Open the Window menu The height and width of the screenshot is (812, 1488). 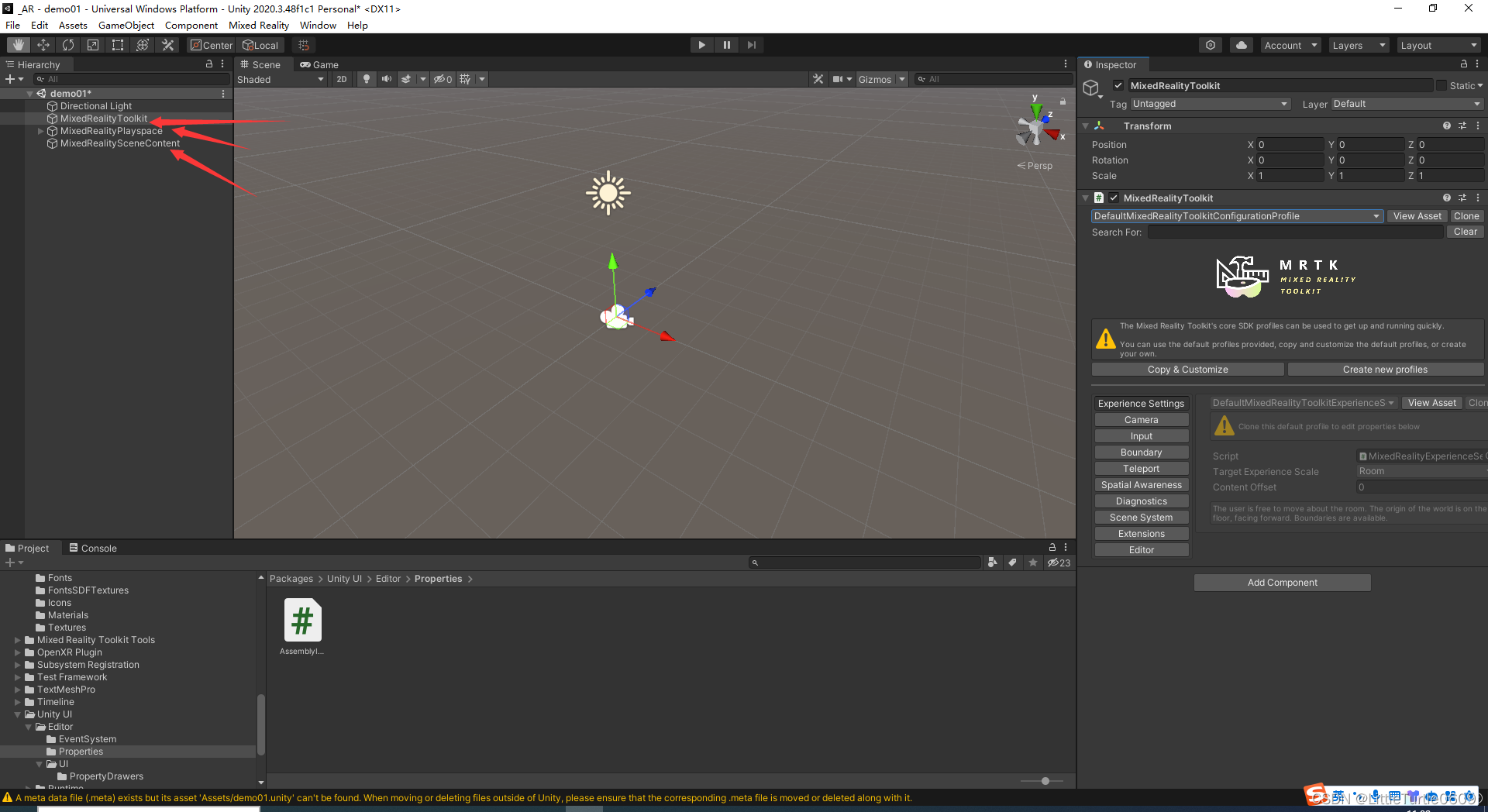[318, 26]
